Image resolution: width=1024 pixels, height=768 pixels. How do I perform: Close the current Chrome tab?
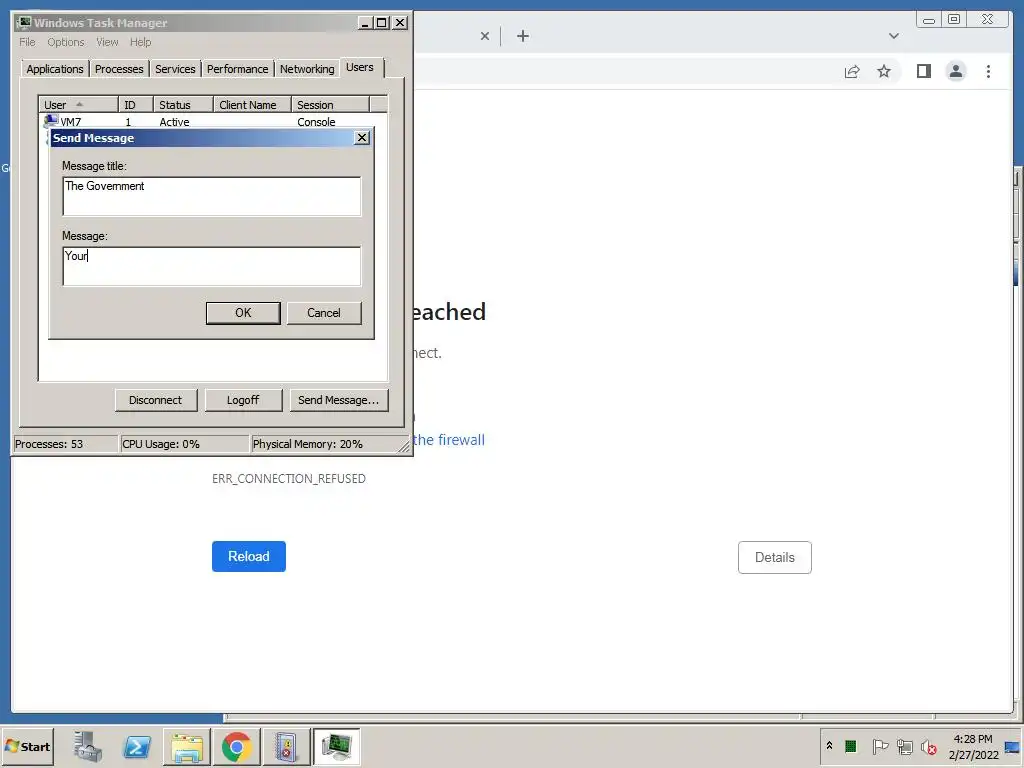coord(485,36)
